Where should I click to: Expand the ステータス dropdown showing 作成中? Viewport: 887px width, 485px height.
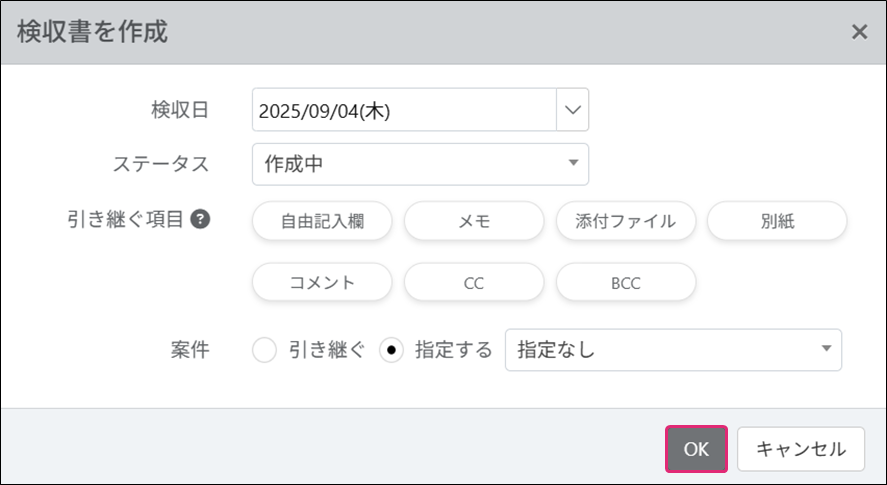click(x=420, y=164)
